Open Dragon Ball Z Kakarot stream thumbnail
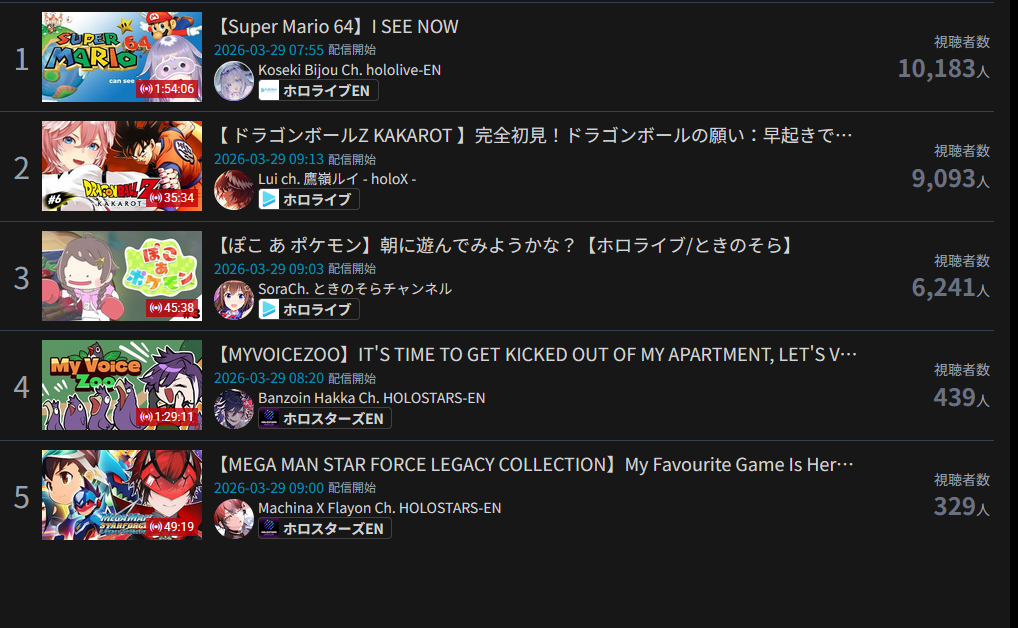This screenshot has width=1018, height=628. (x=122, y=166)
